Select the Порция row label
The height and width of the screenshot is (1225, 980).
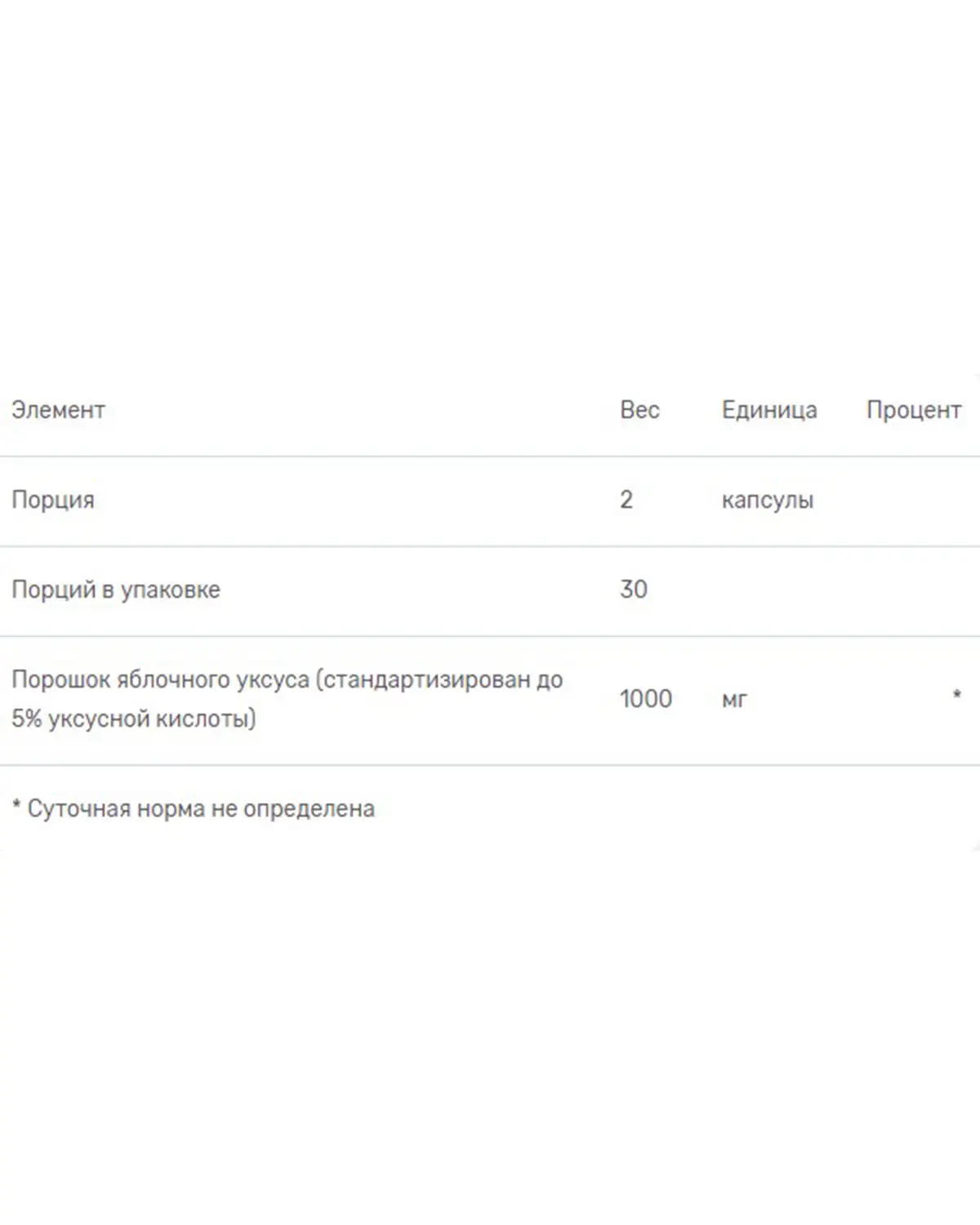click(x=53, y=501)
